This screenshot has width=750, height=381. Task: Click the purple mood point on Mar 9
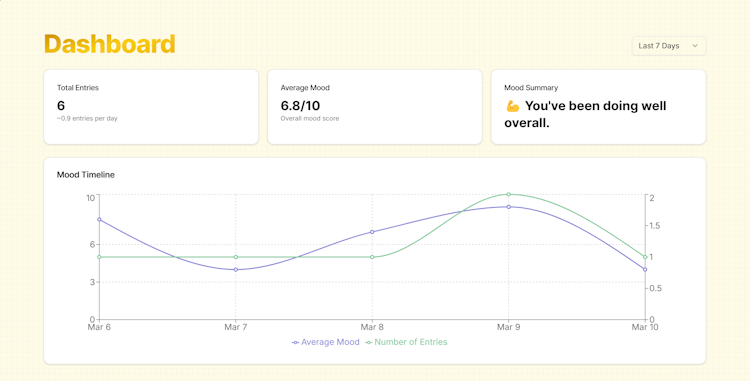pos(508,207)
